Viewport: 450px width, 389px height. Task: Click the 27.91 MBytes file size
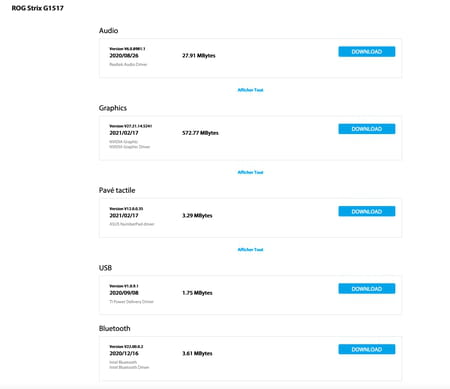(x=199, y=56)
